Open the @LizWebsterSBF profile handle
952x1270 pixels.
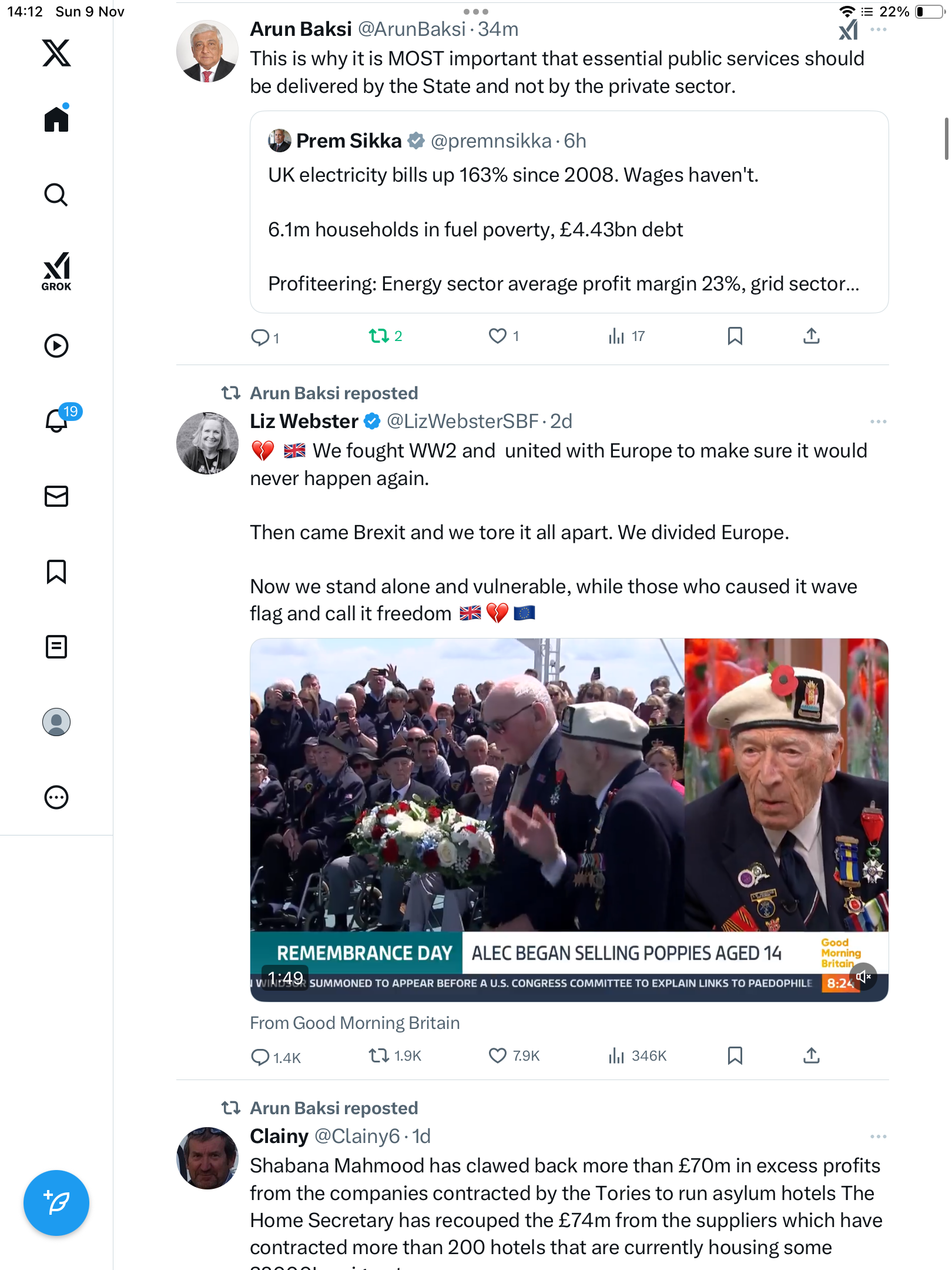coord(462,422)
